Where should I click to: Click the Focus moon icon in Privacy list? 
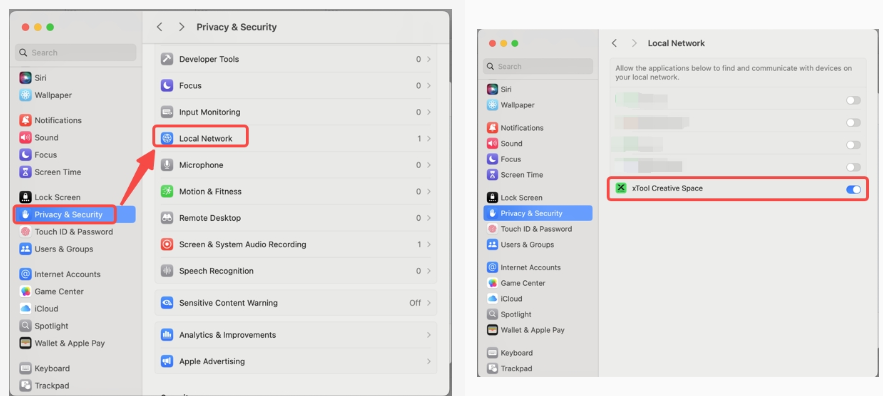coord(167,86)
